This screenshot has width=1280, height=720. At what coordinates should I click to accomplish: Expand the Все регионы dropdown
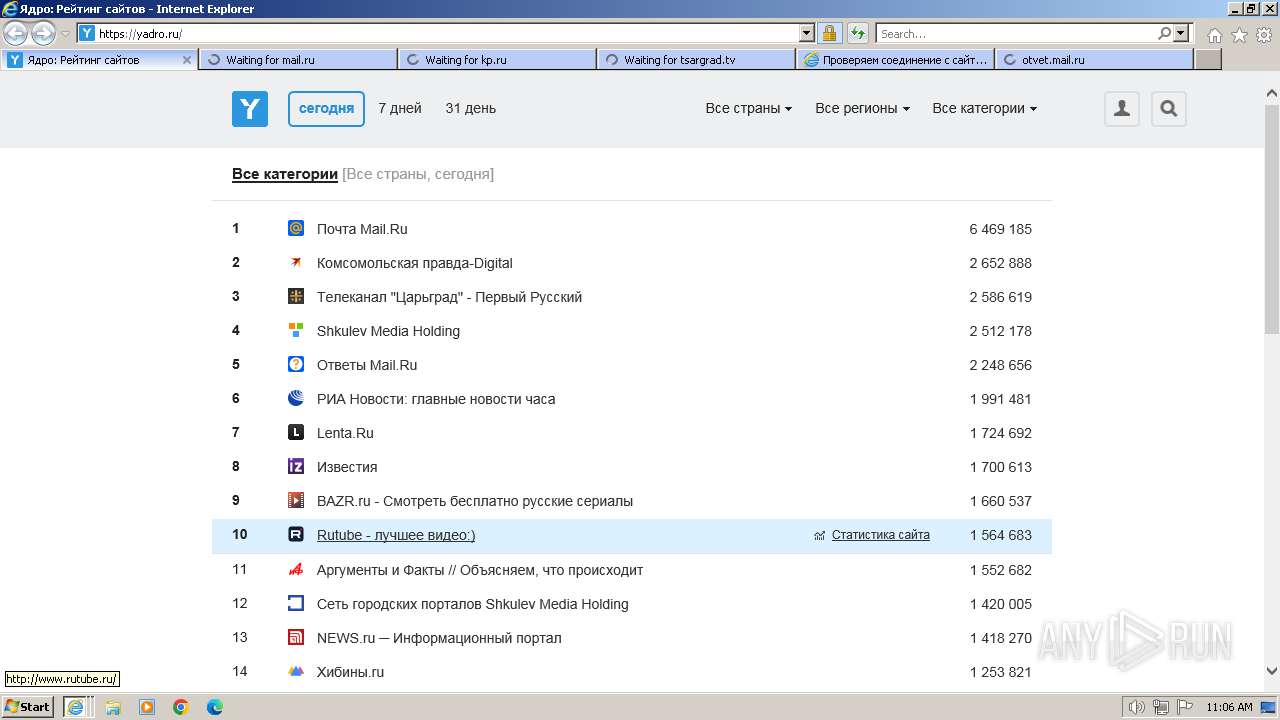(862, 108)
